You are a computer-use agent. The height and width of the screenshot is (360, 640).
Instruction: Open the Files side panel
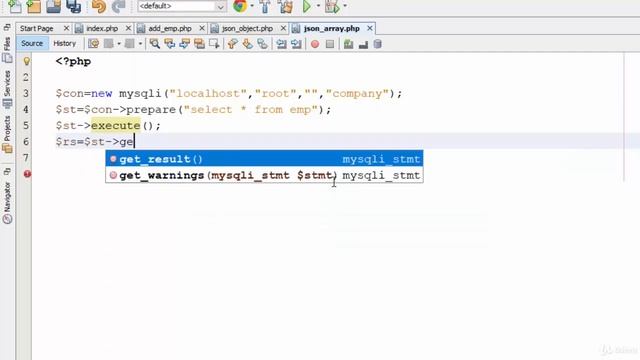[x=7, y=49]
